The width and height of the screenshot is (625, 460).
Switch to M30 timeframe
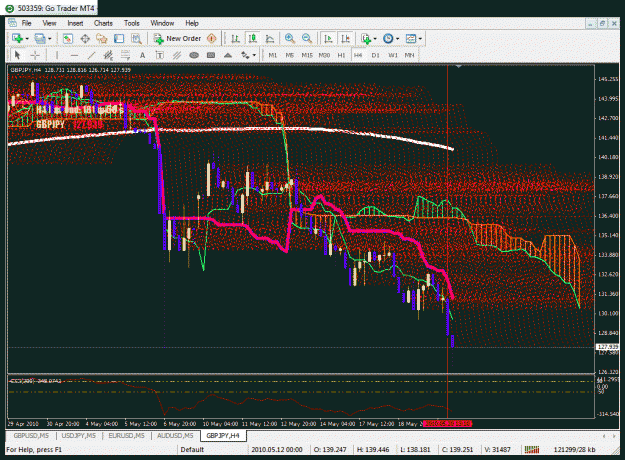(324, 55)
